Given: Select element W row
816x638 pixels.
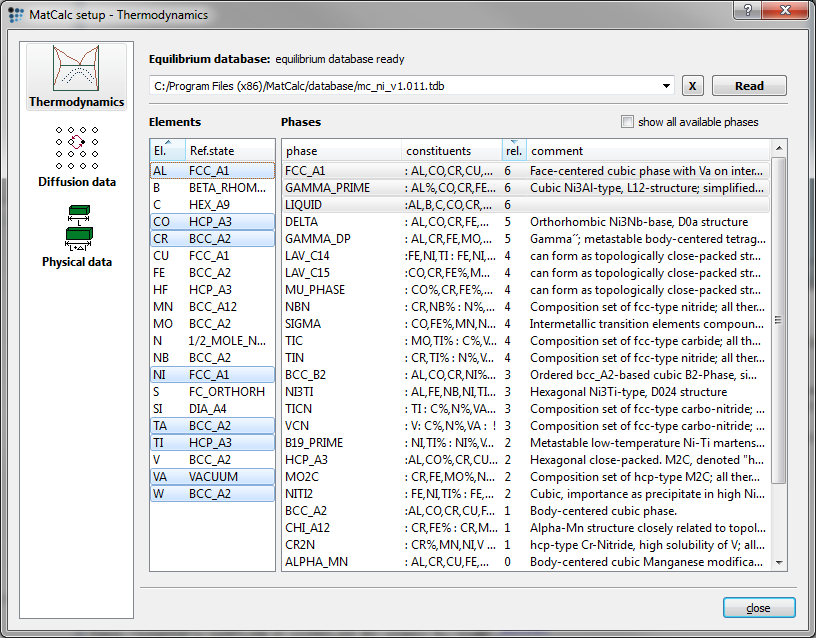Looking at the screenshot, I should pos(212,493).
